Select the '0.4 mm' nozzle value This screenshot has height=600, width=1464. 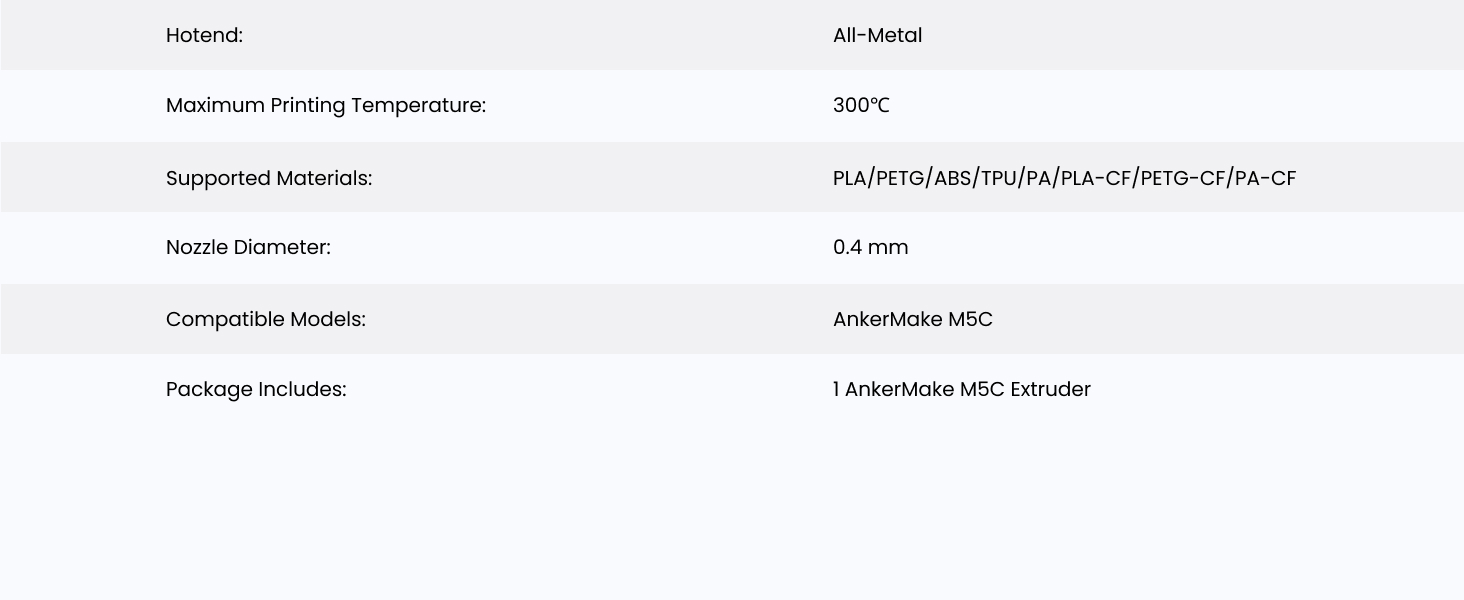point(870,248)
